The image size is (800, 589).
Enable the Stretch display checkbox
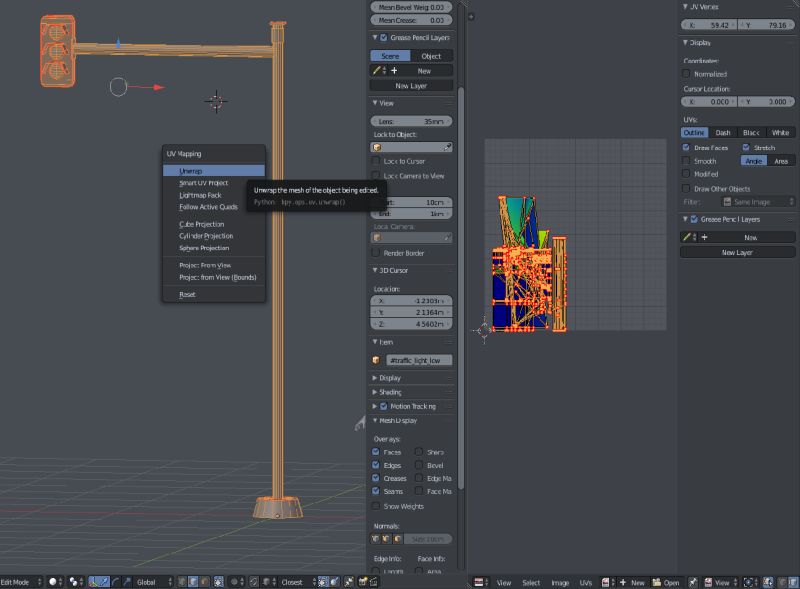point(745,148)
